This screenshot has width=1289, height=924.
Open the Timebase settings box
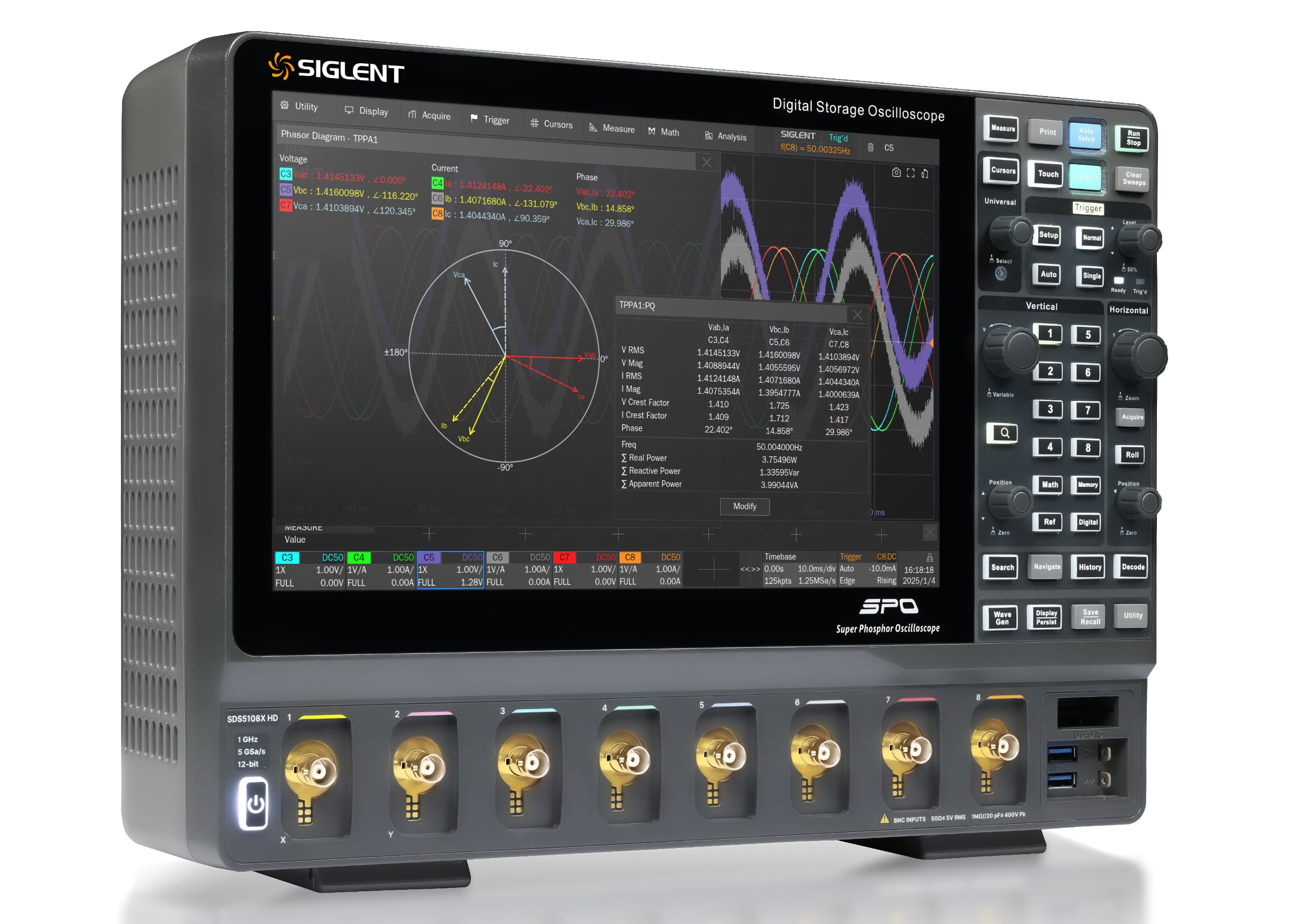coord(799,569)
